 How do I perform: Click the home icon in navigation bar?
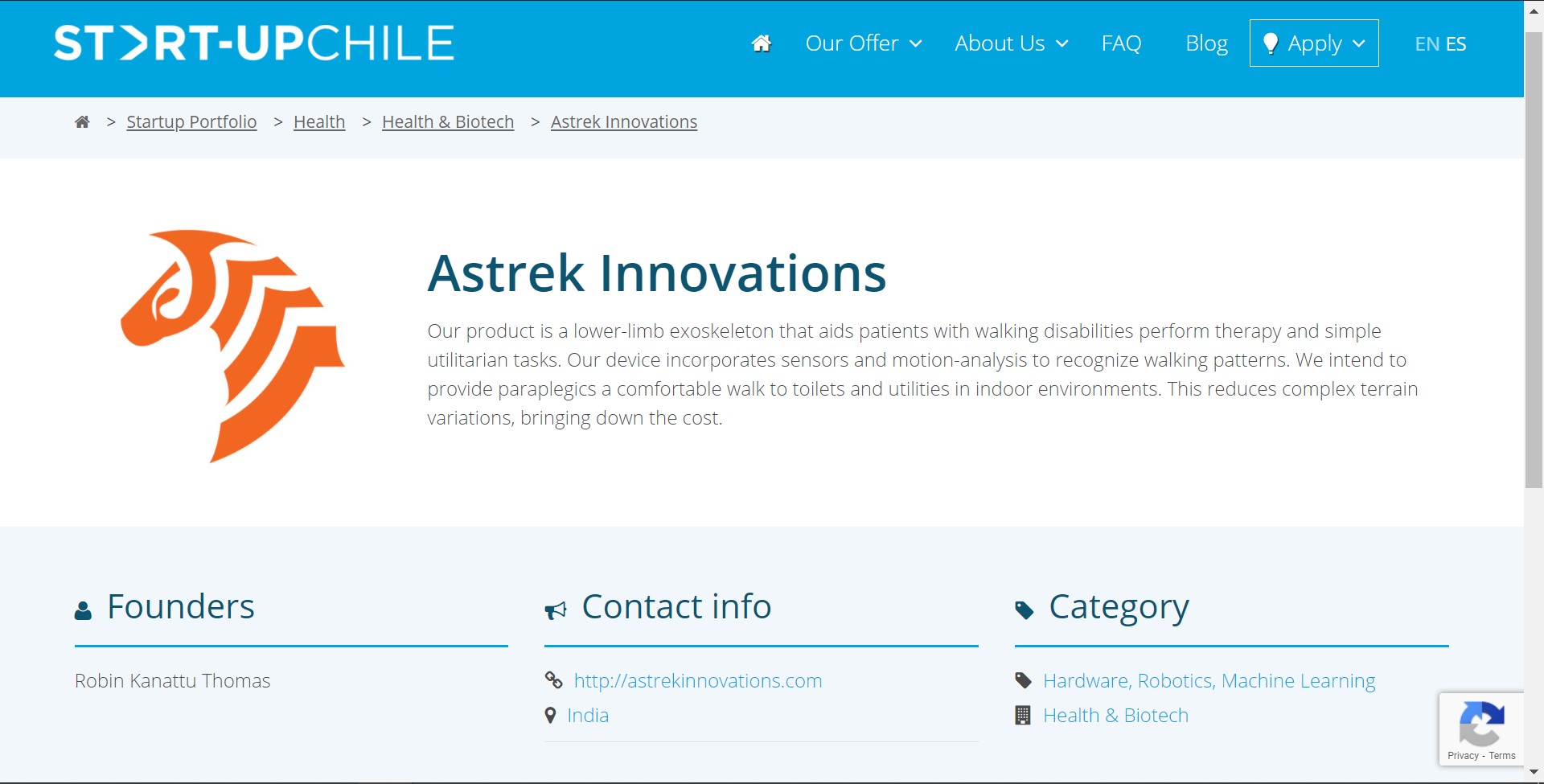pyautogui.click(x=761, y=43)
